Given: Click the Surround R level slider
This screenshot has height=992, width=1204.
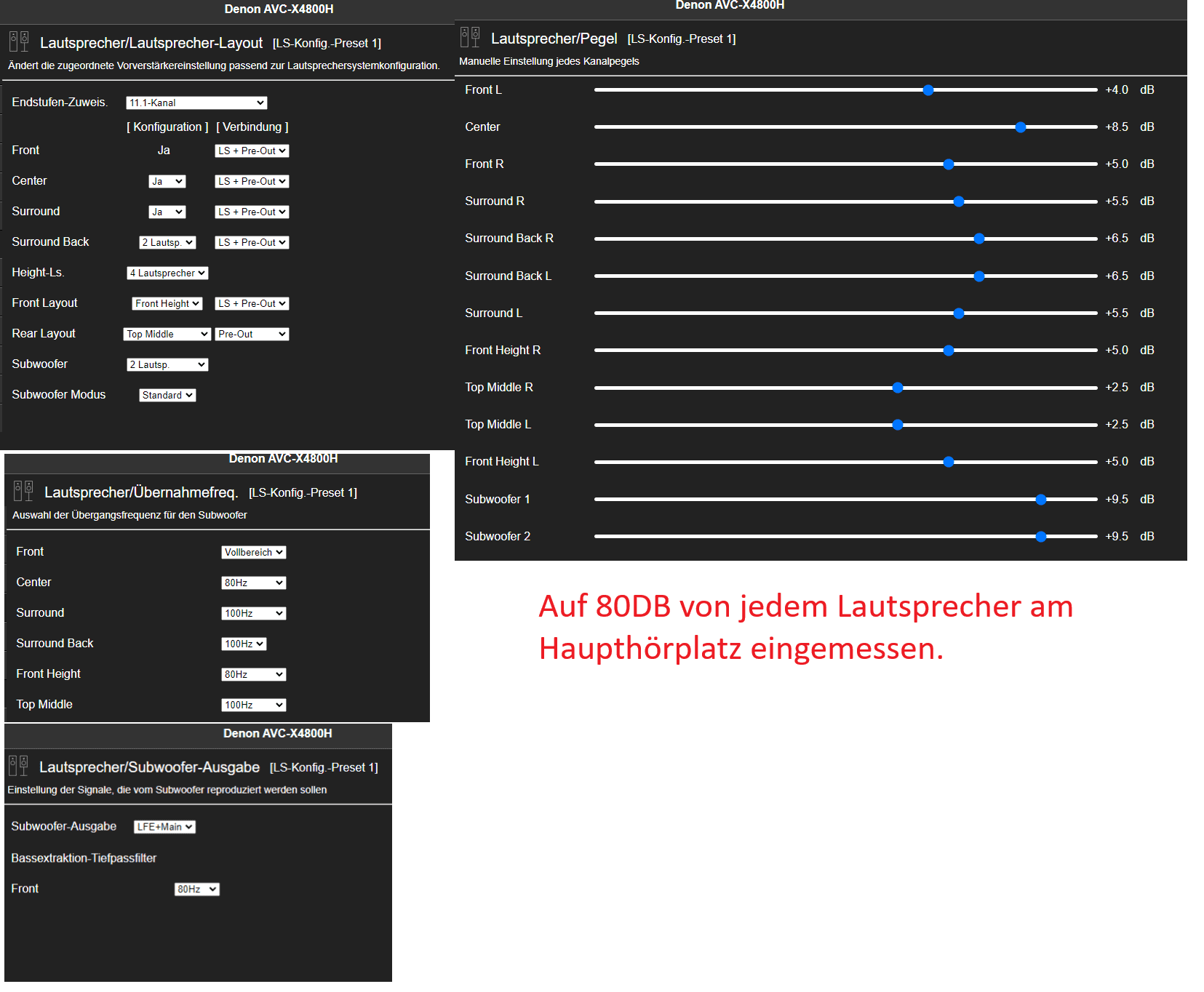Looking at the screenshot, I should 845,201.
